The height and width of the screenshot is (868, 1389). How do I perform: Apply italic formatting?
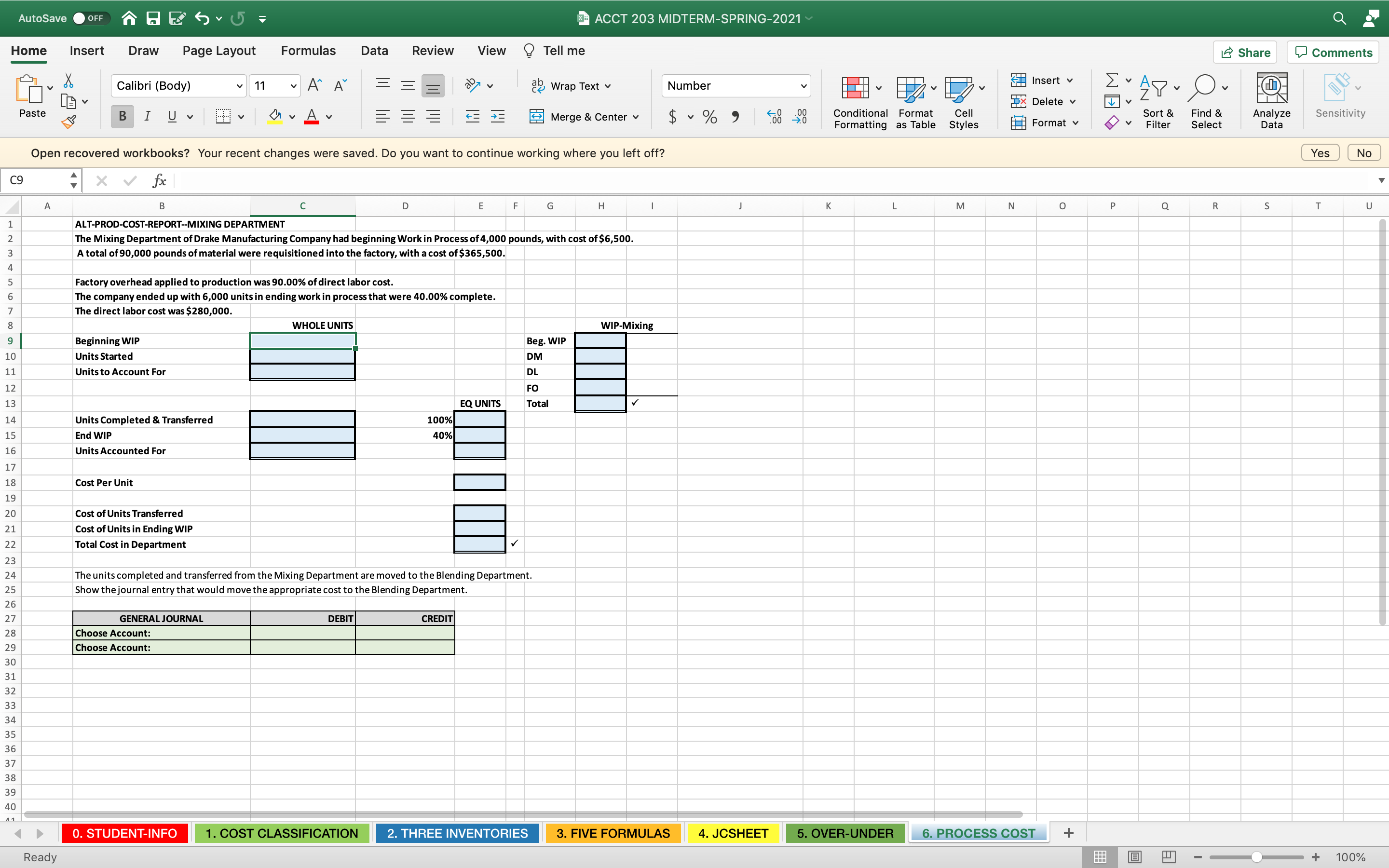(147, 117)
